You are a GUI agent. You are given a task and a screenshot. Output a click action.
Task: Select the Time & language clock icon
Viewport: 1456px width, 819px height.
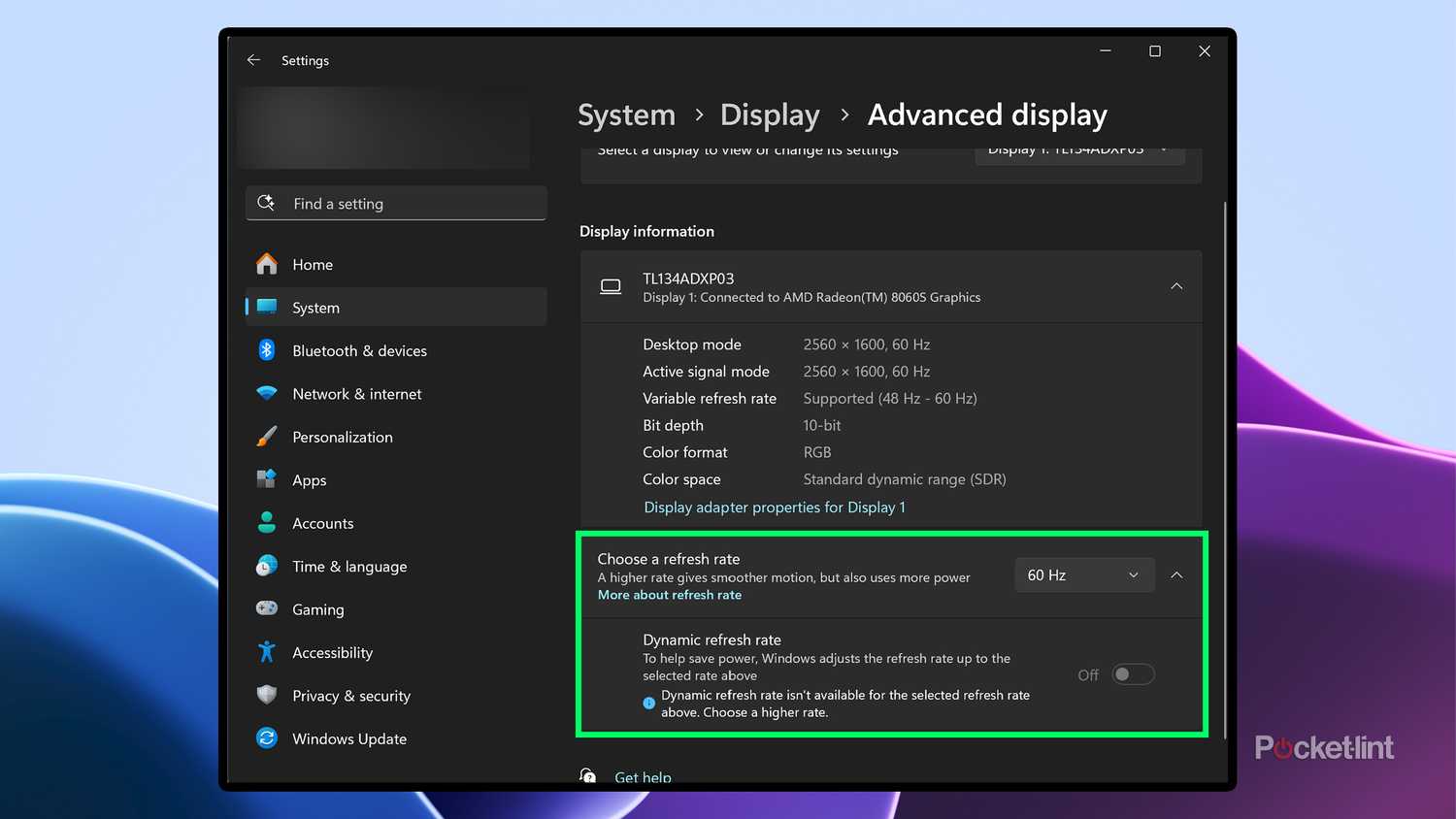pyautogui.click(x=266, y=566)
